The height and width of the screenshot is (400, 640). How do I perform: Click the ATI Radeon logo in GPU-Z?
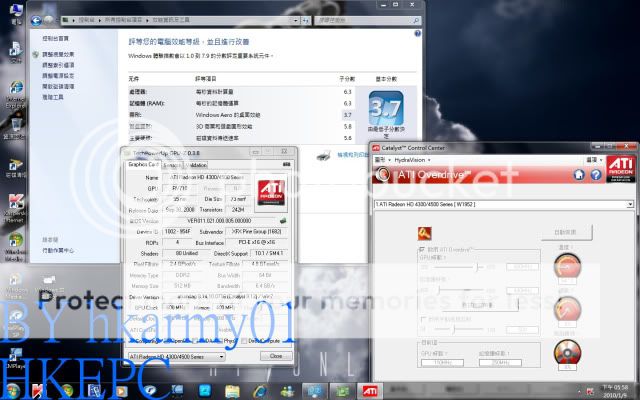271,193
